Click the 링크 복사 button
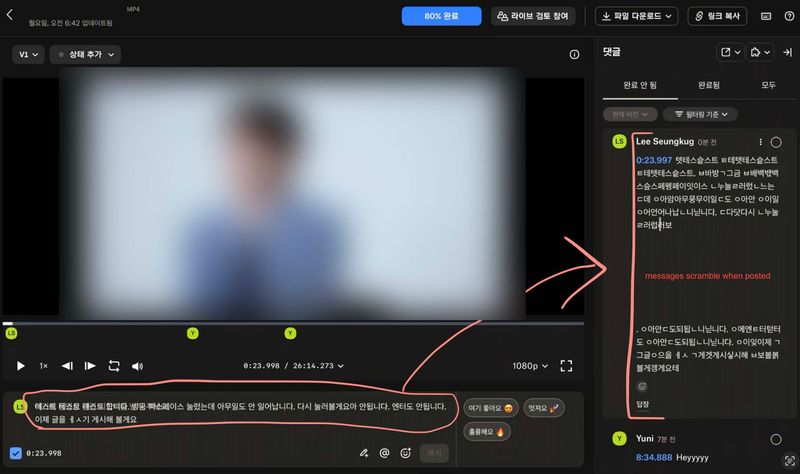The width and height of the screenshot is (800, 474). pos(717,16)
